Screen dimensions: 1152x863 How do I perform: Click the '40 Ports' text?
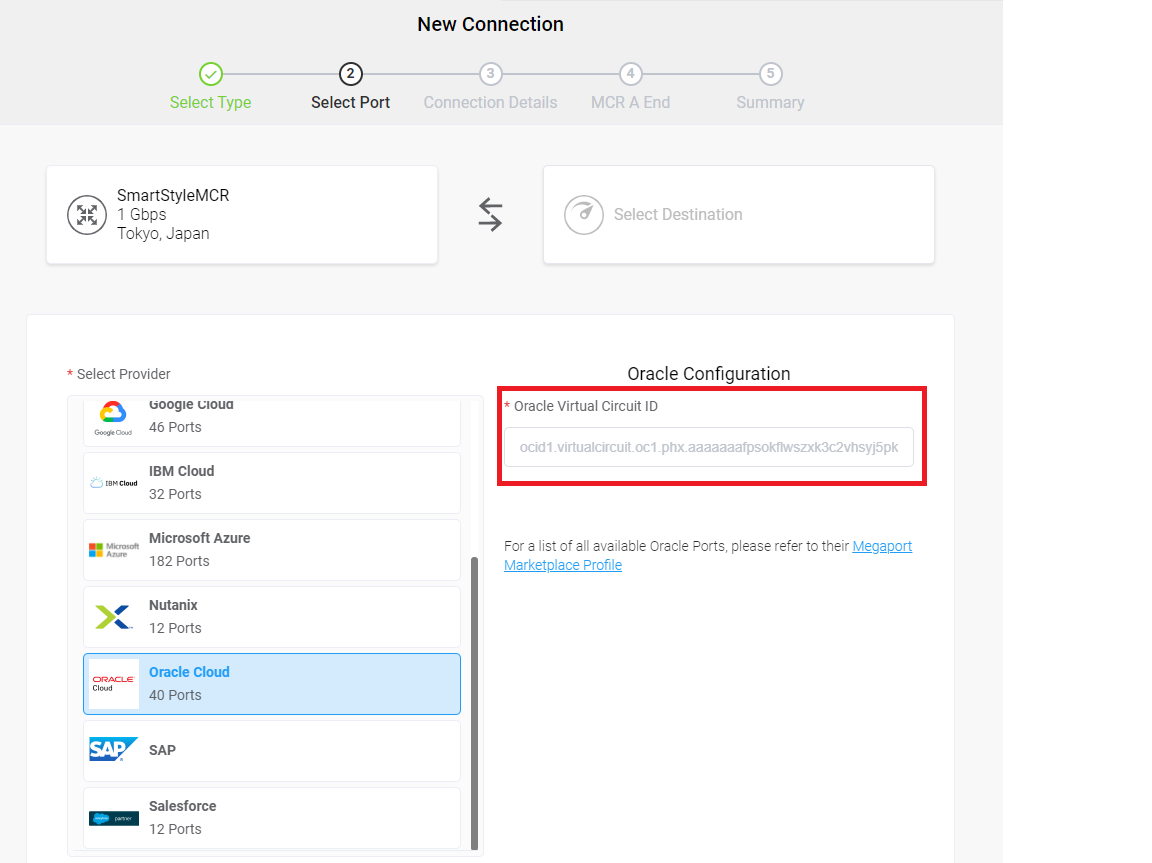[x=175, y=695]
